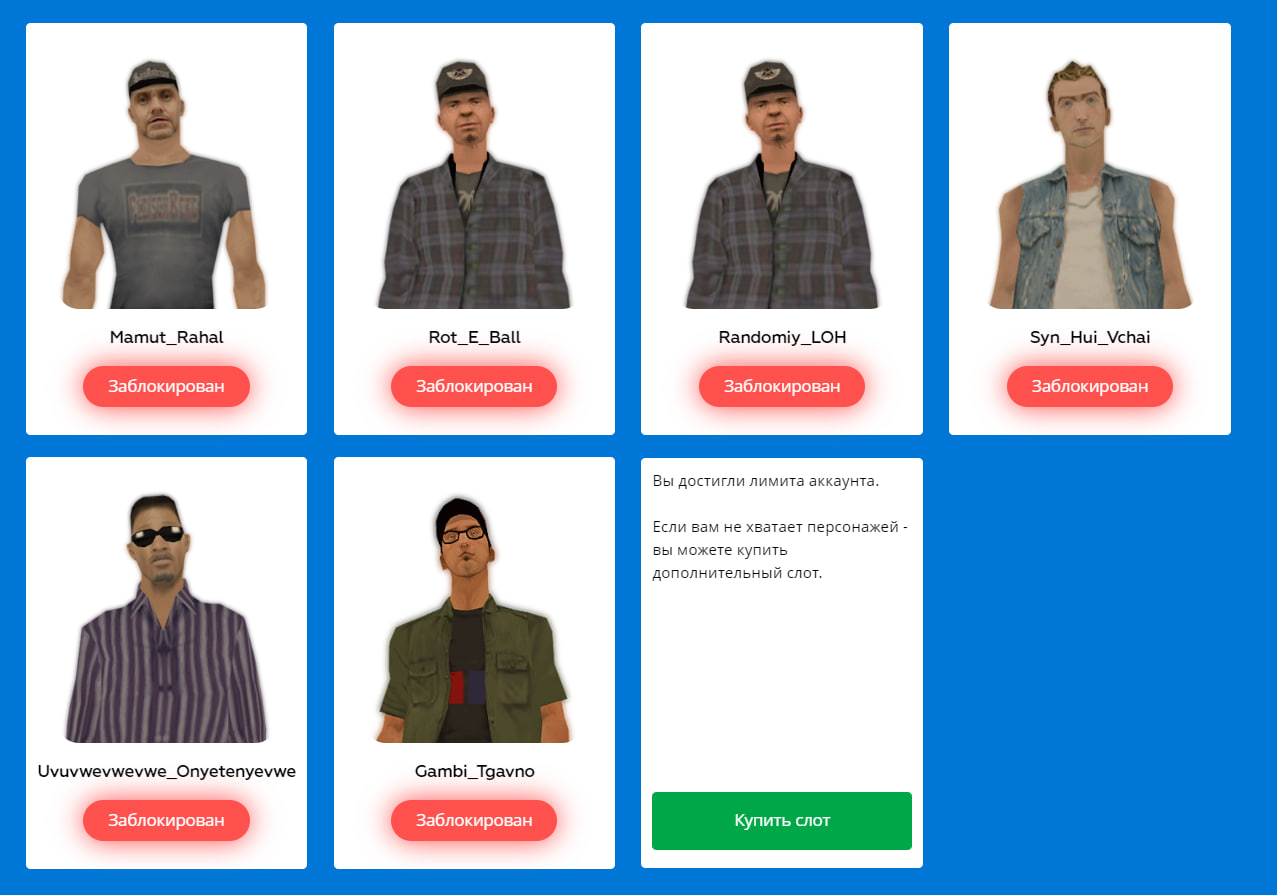Click the Mamut_Rahal character avatar
The image size is (1277, 895).
(x=166, y=184)
